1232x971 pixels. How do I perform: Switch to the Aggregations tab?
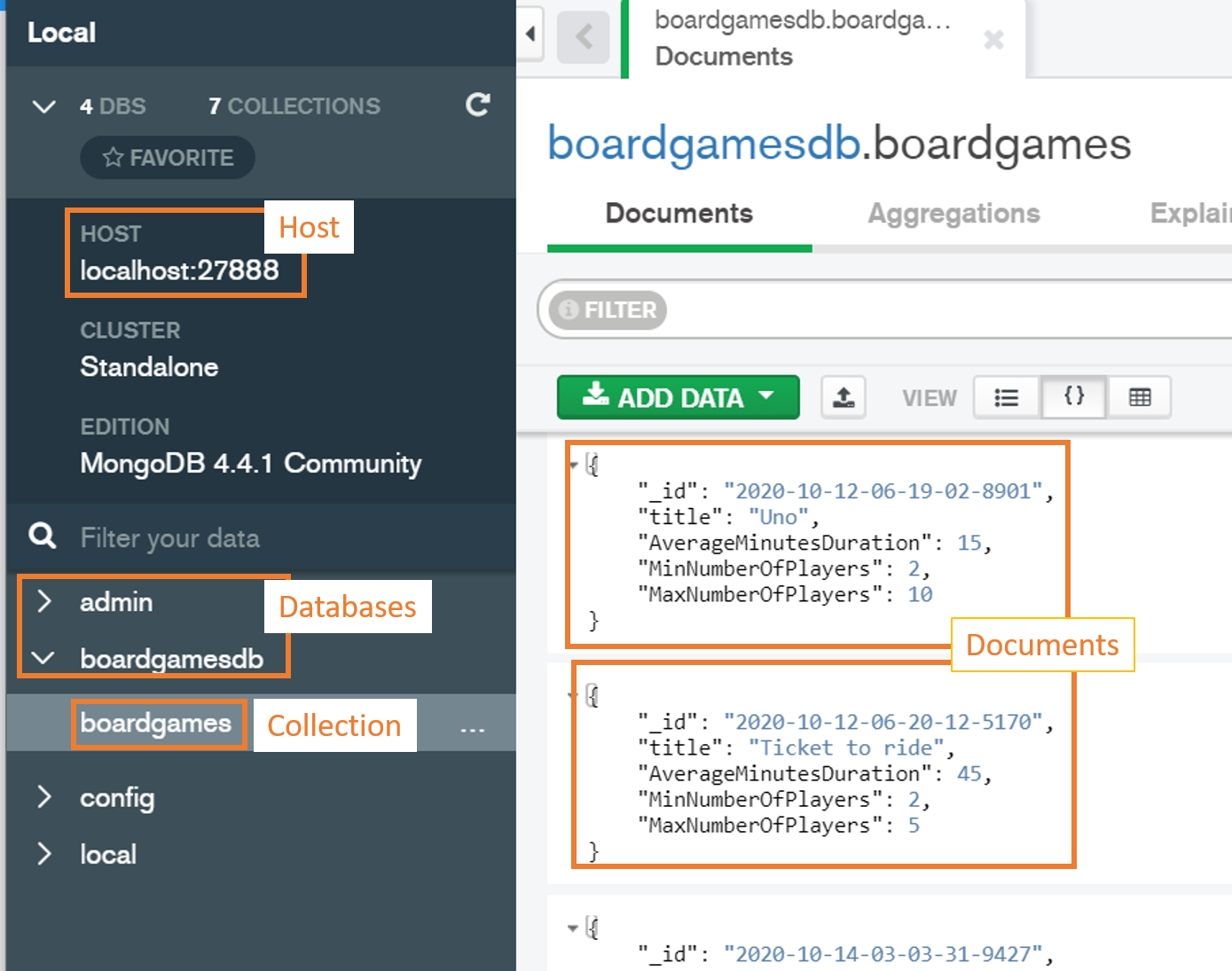click(x=953, y=213)
